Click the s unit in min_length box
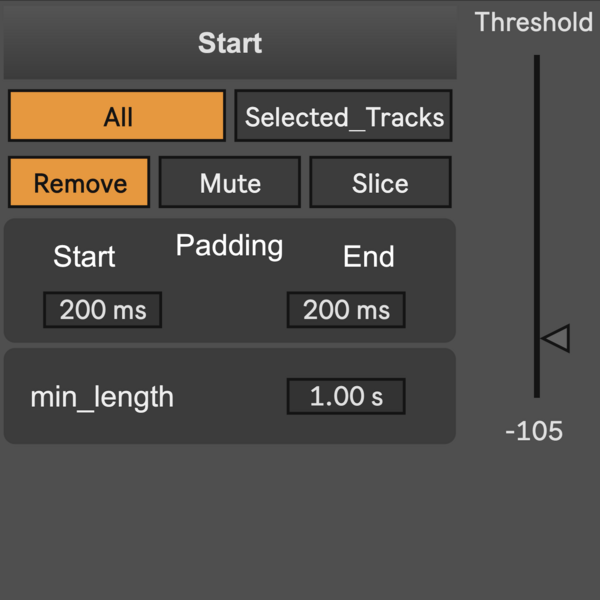Viewport: 600px width, 600px height. (x=377, y=397)
